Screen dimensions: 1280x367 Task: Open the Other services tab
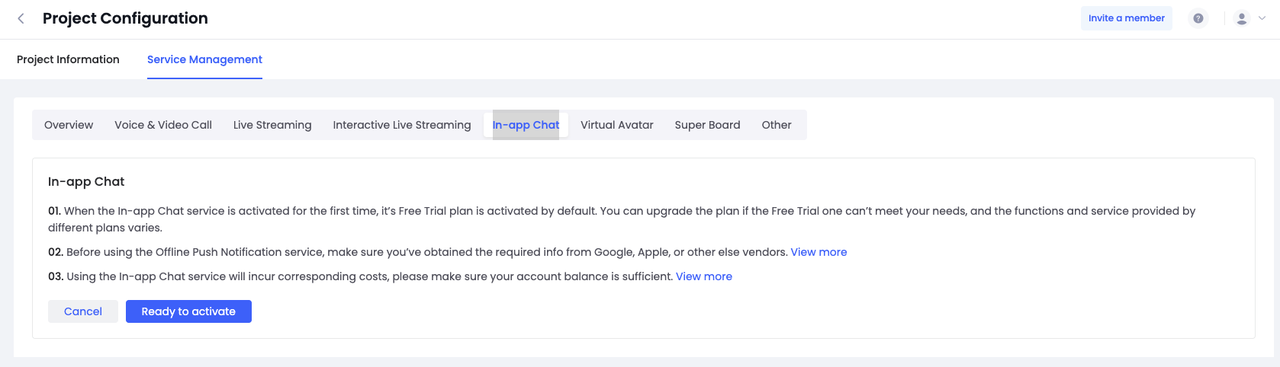point(776,125)
